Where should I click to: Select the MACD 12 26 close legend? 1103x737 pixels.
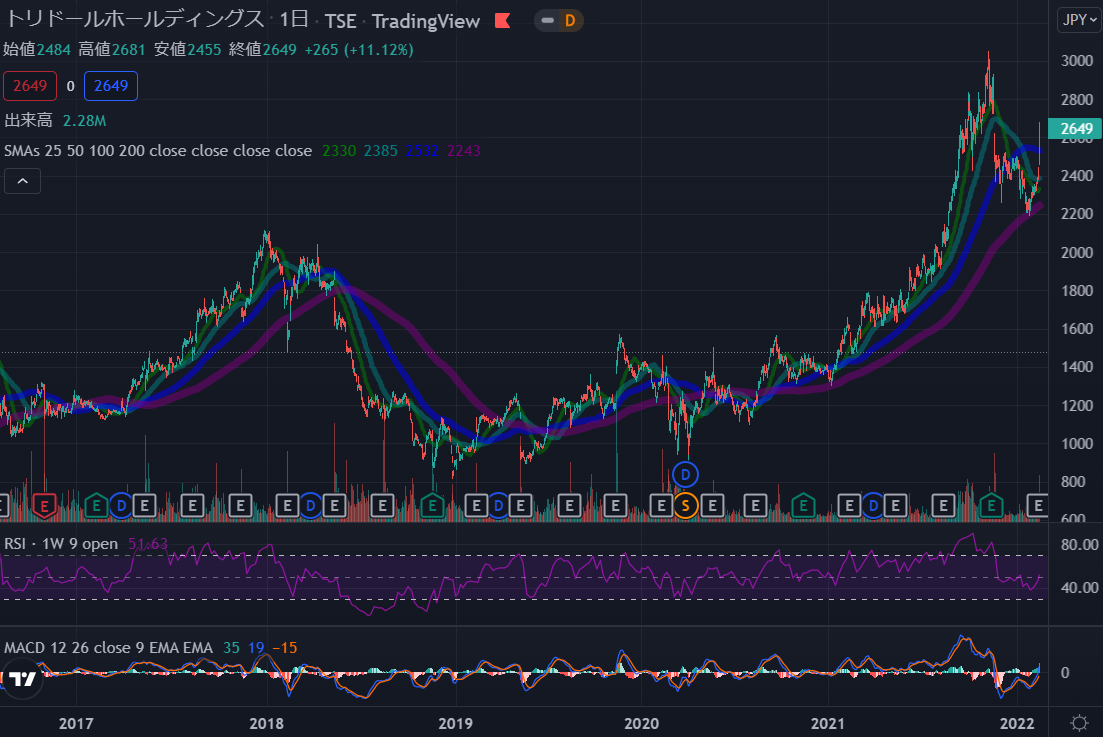[x=108, y=648]
